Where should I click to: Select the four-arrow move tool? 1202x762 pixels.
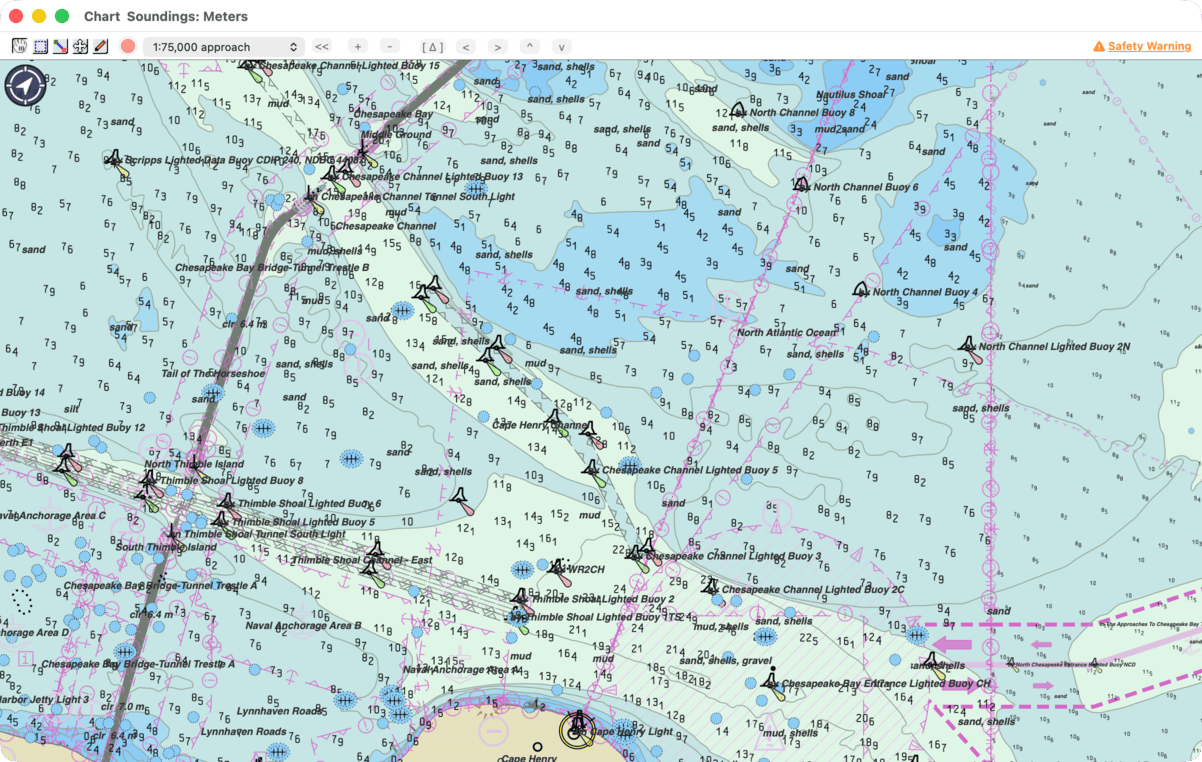coord(80,46)
